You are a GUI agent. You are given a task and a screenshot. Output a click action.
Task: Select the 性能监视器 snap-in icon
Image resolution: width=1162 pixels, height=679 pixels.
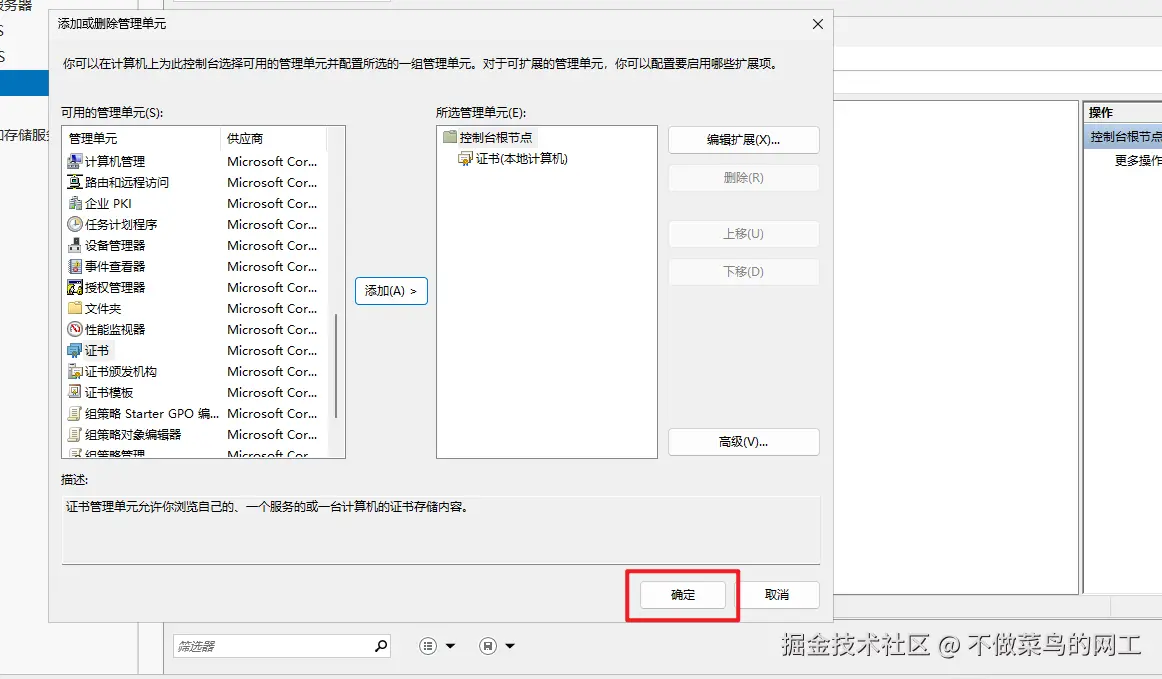(75, 329)
